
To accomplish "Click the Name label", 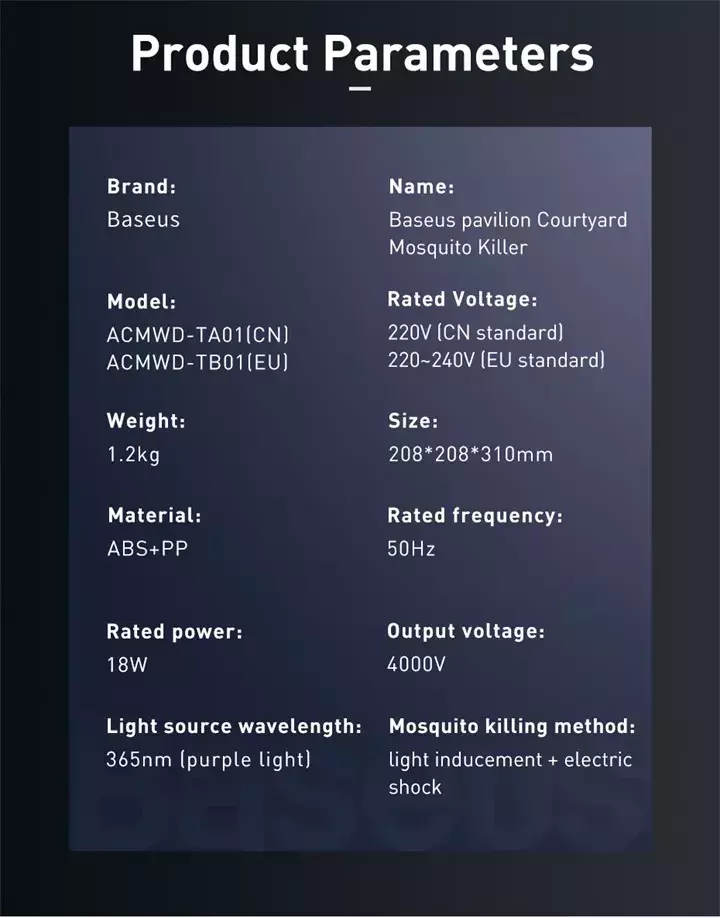I will click(x=421, y=187).
